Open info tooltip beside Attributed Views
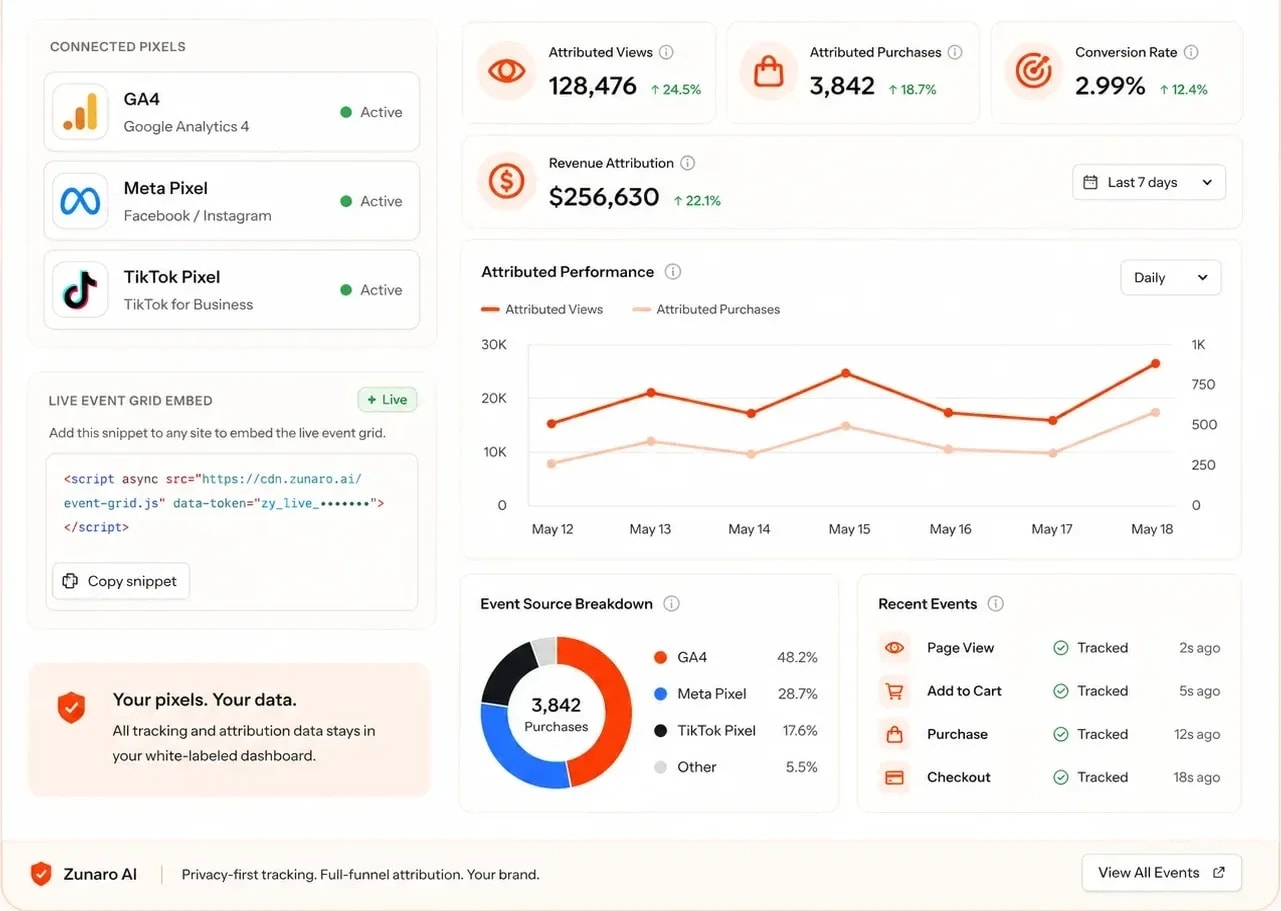 tap(666, 52)
